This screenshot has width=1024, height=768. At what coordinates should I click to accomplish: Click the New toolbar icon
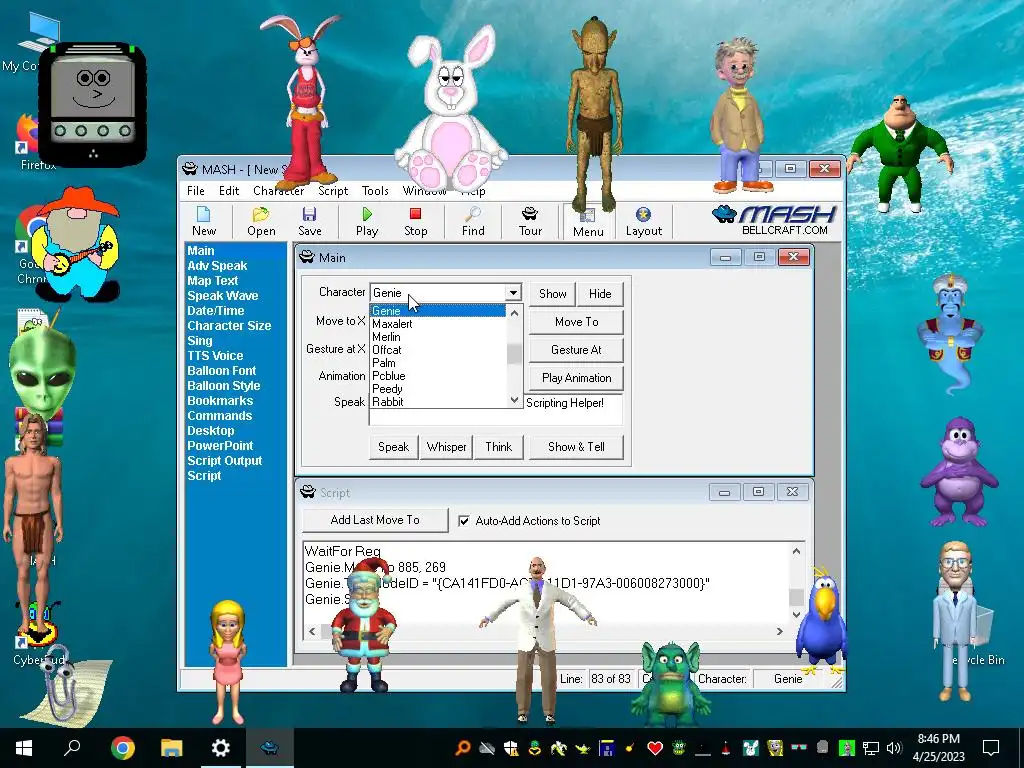click(204, 221)
